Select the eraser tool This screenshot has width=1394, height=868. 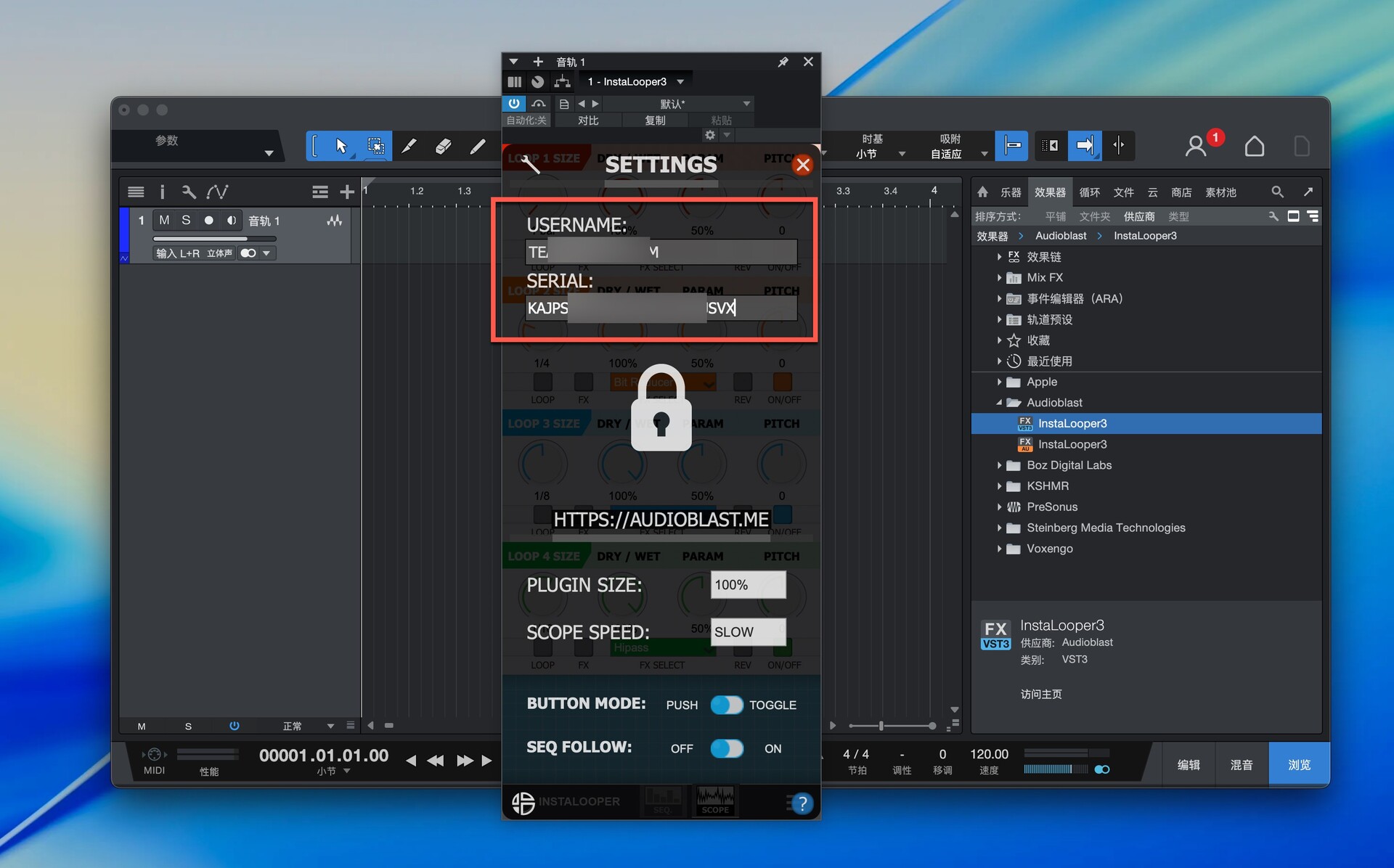pos(443,146)
